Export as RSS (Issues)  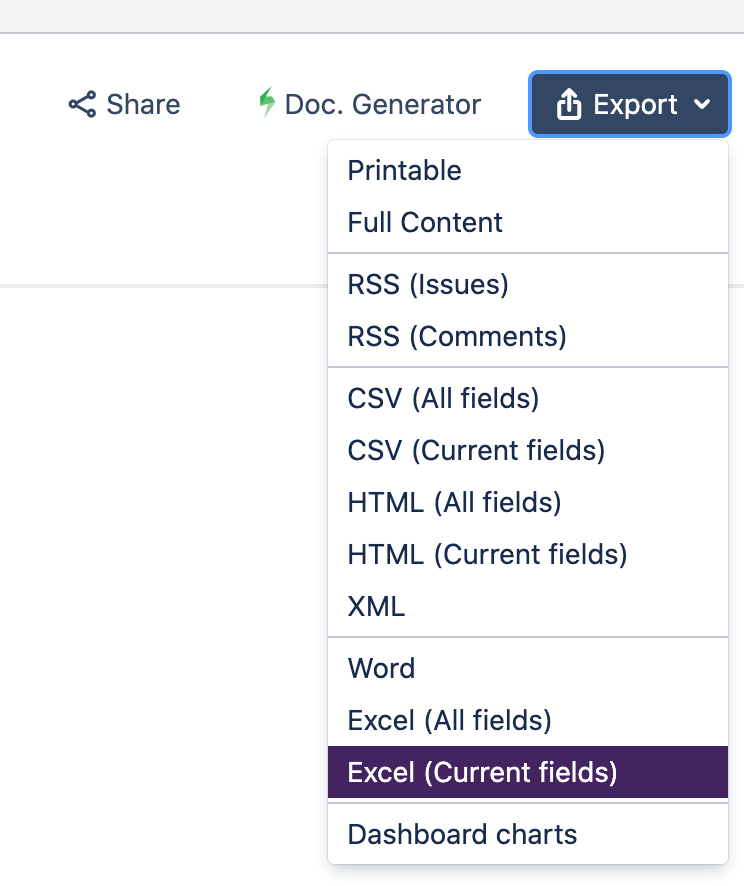tap(428, 285)
